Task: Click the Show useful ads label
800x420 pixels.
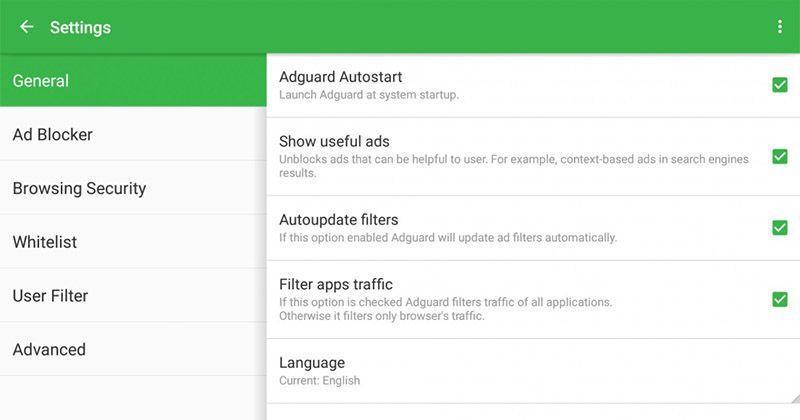Action: click(334, 141)
